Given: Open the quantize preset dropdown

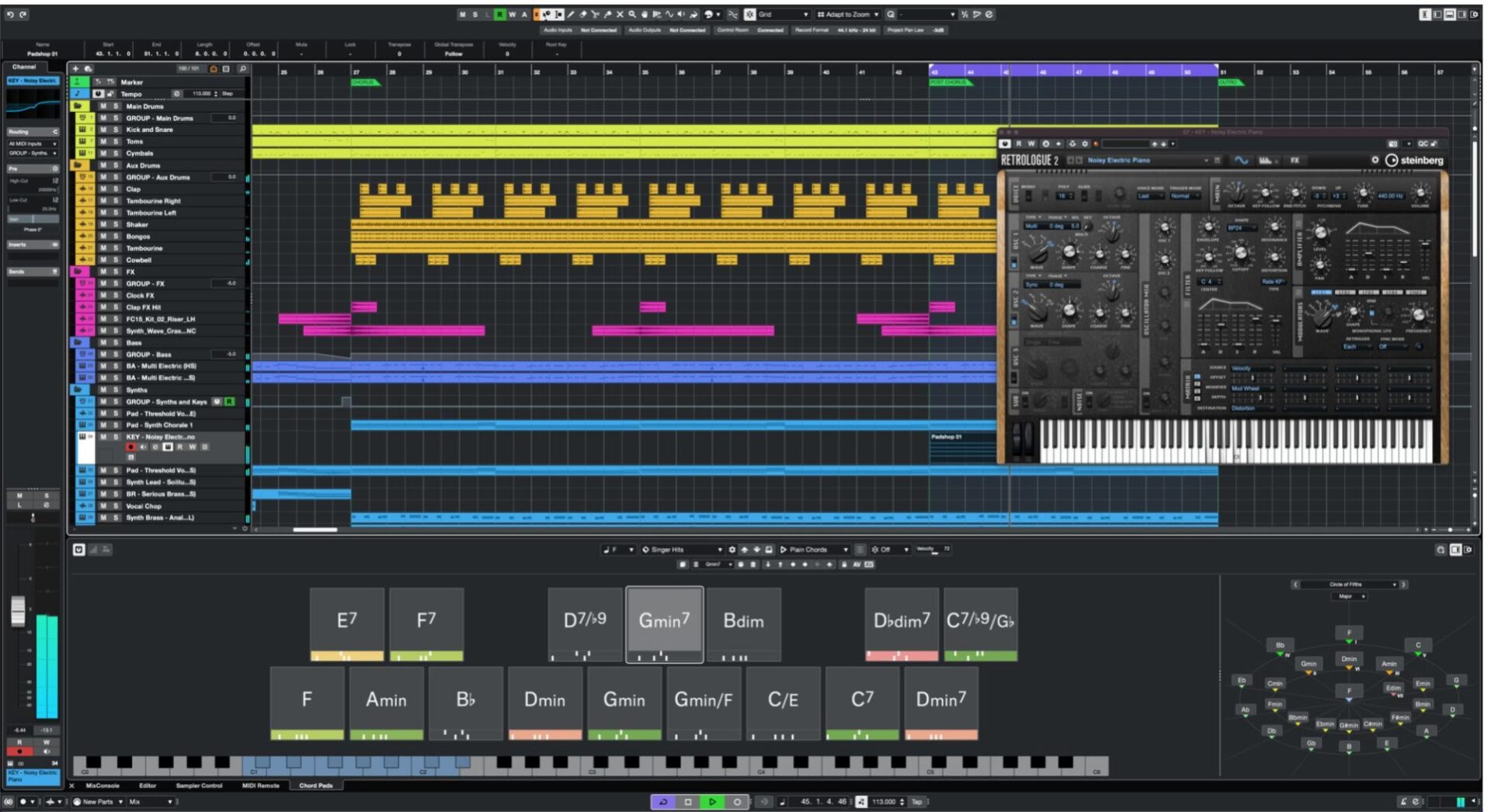Looking at the screenshot, I should [927, 14].
